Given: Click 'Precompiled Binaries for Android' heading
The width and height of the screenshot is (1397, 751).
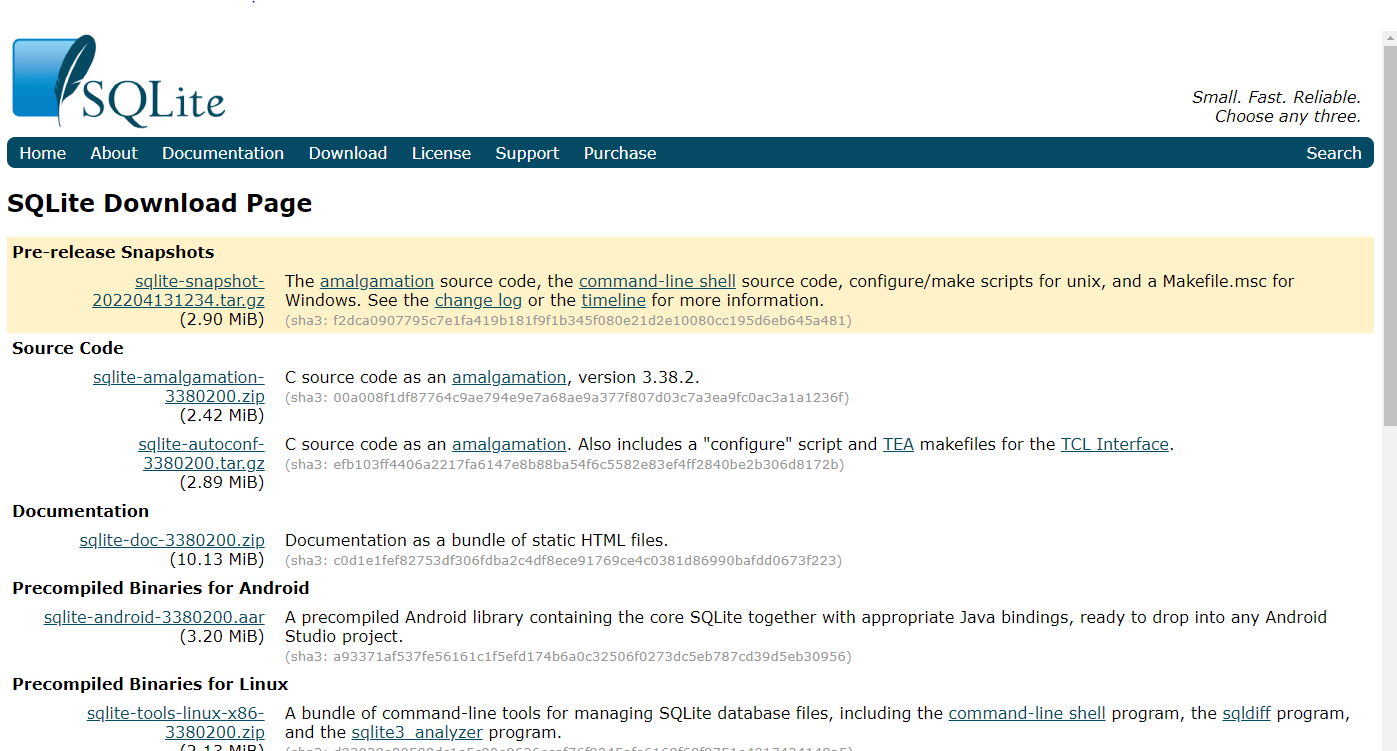Looking at the screenshot, I should [x=161, y=588].
